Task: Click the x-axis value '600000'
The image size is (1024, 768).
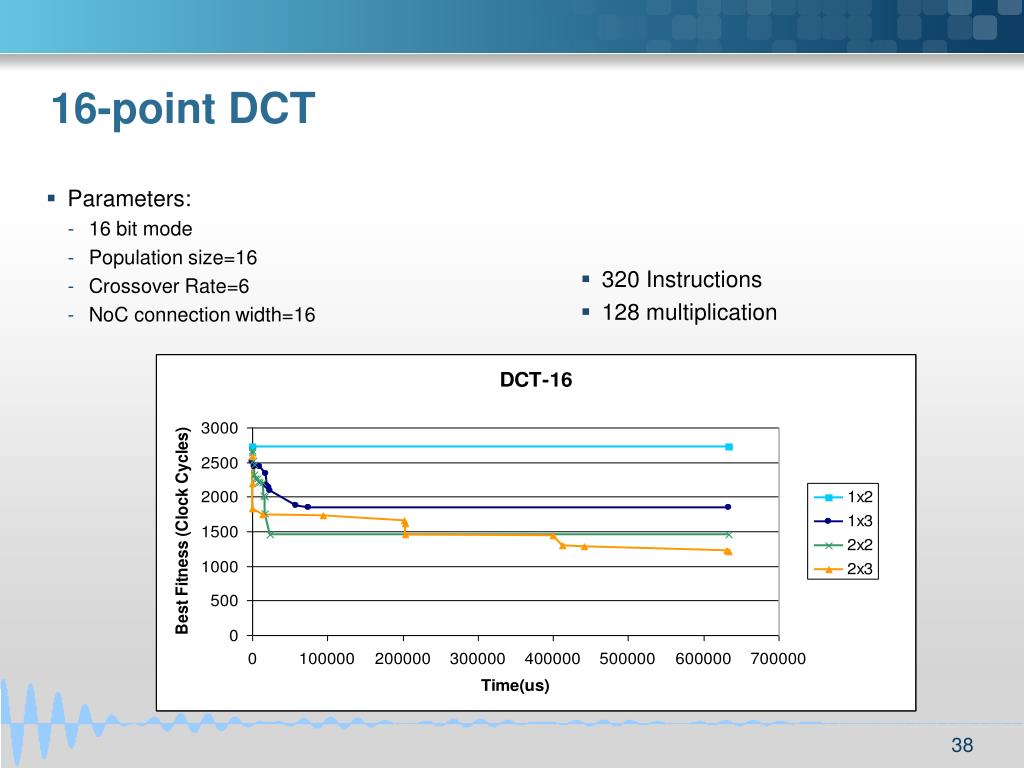Action: click(703, 659)
